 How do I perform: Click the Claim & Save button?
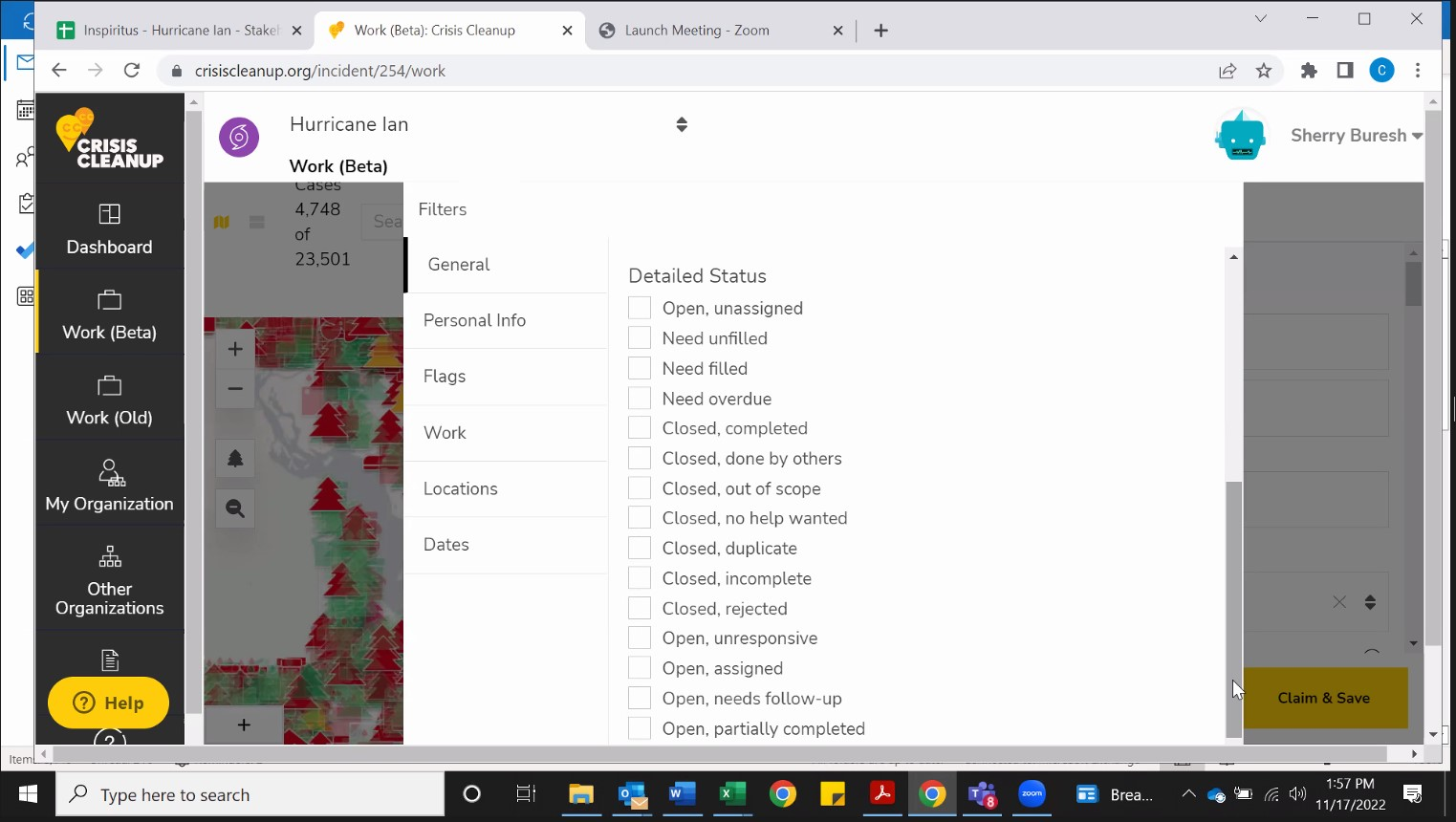coord(1324,698)
